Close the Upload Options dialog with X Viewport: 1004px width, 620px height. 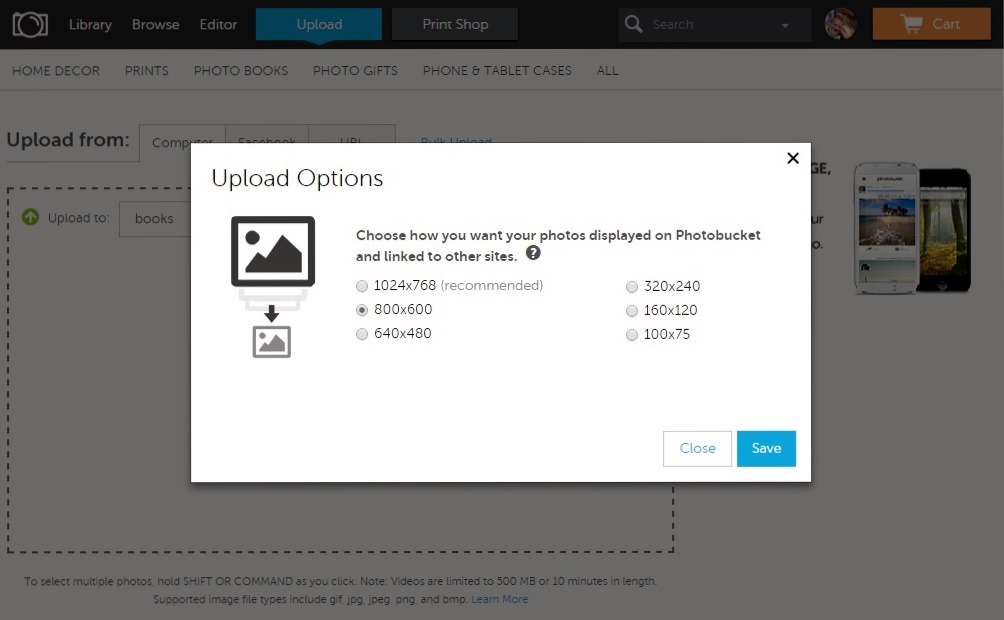793,158
